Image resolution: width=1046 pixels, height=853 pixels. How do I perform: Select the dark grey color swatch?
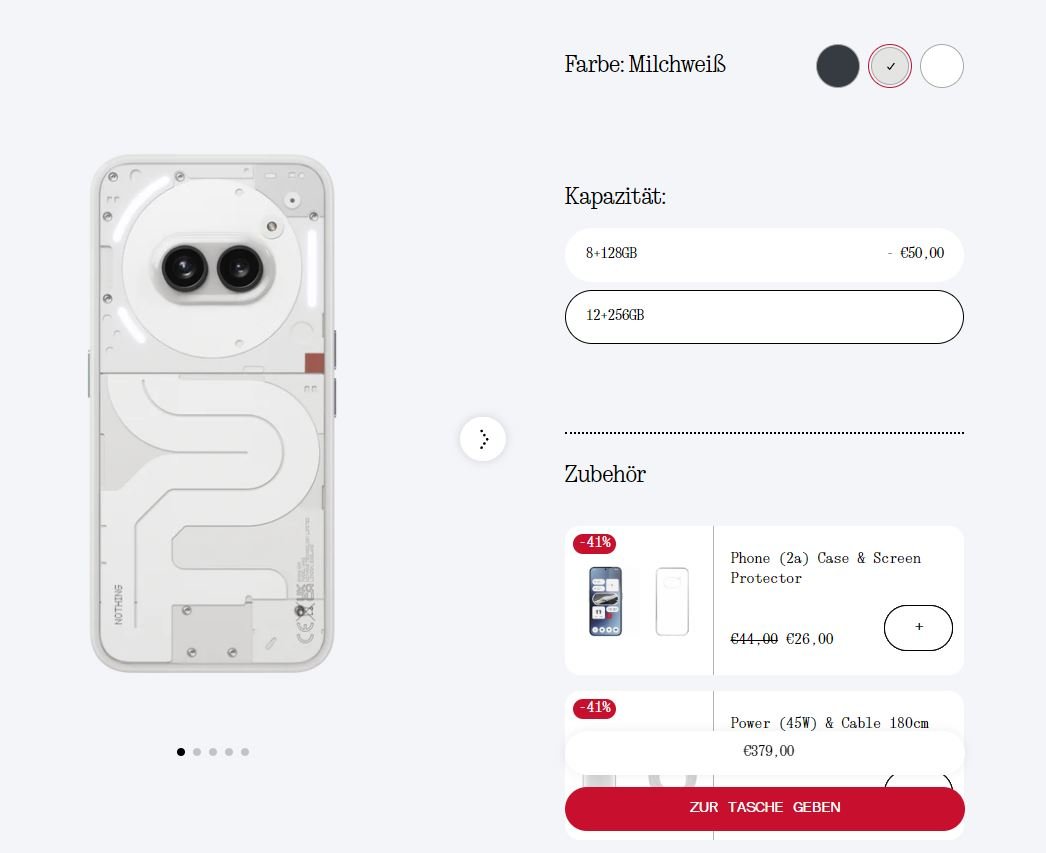click(838, 66)
